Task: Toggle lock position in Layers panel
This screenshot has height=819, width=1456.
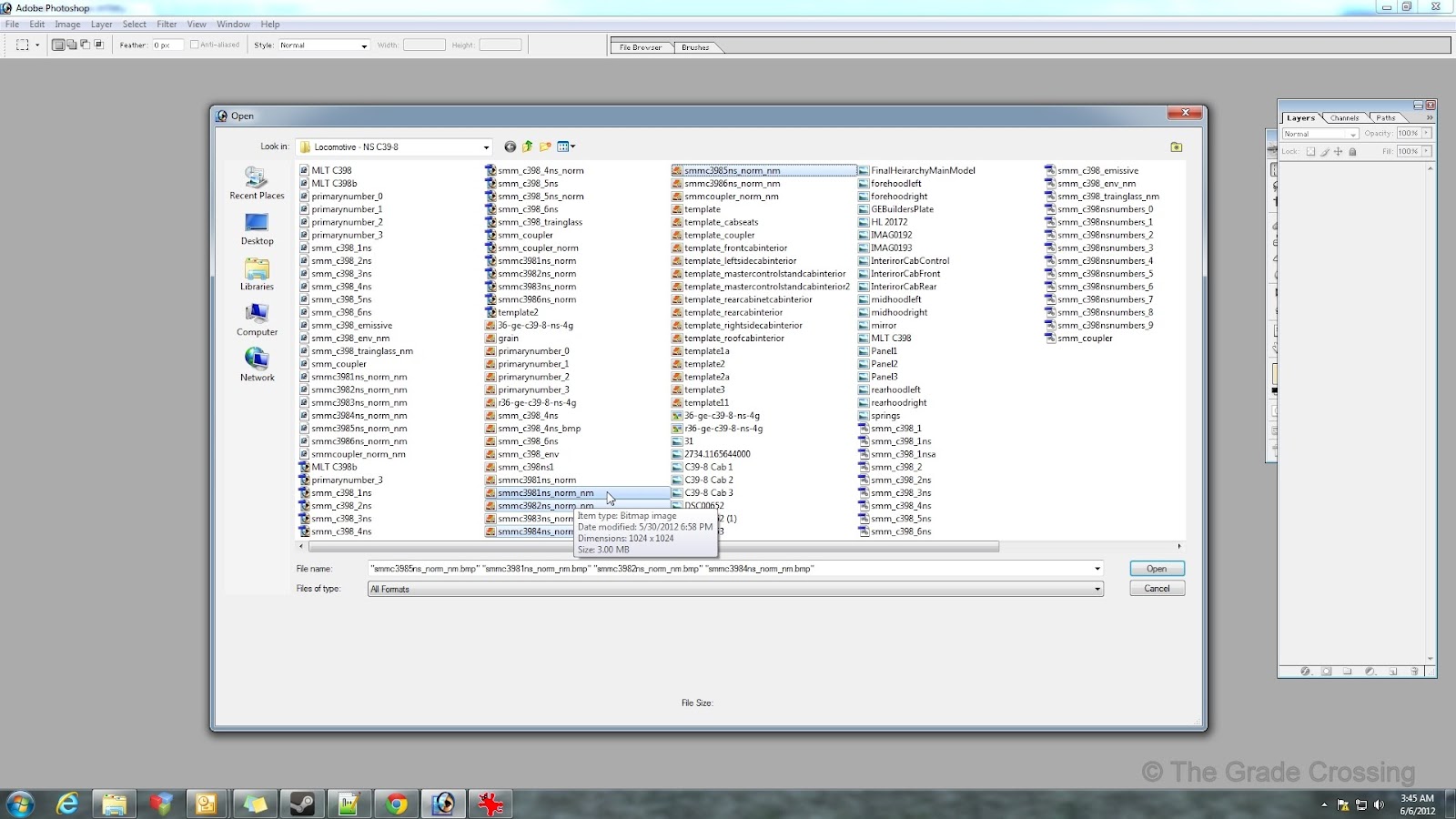Action: point(1338,152)
